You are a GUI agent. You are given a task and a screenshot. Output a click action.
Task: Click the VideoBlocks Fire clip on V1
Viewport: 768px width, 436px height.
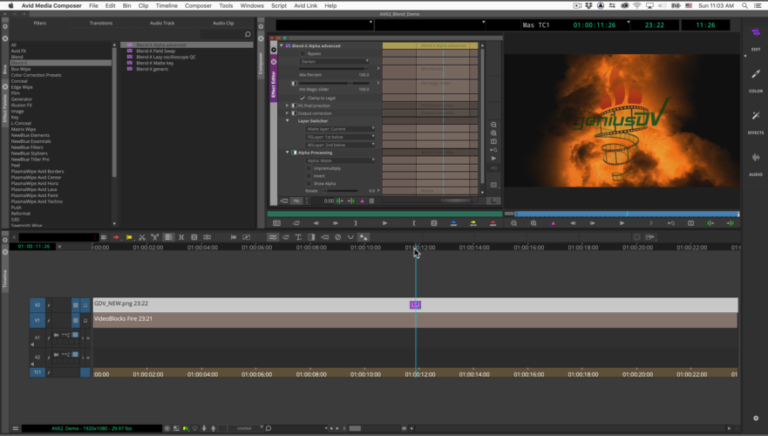point(415,320)
